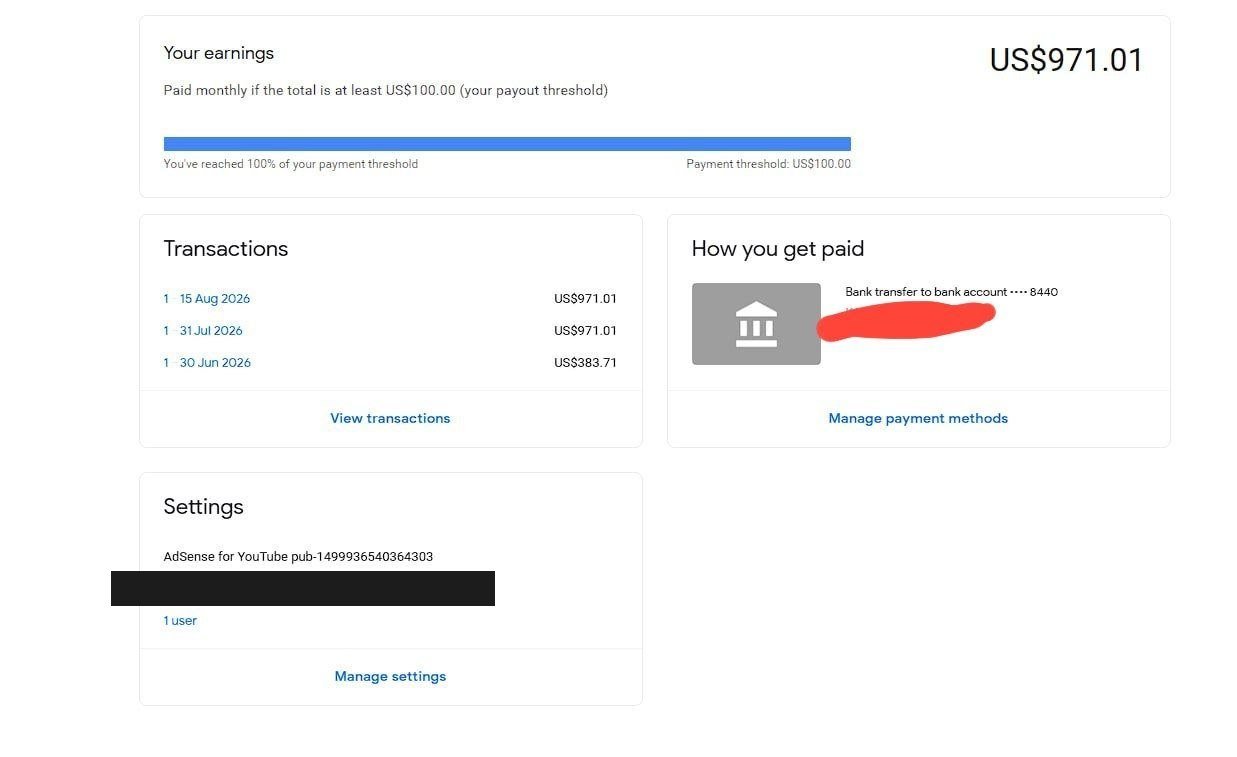Open Manage payment methods link
The width and height of the screenshot is (1237, 757).
[918, 418]
